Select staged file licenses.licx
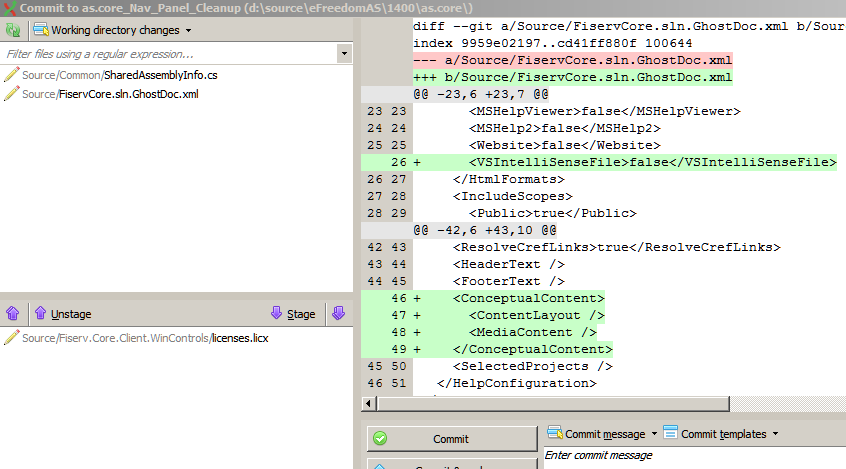 145,338
